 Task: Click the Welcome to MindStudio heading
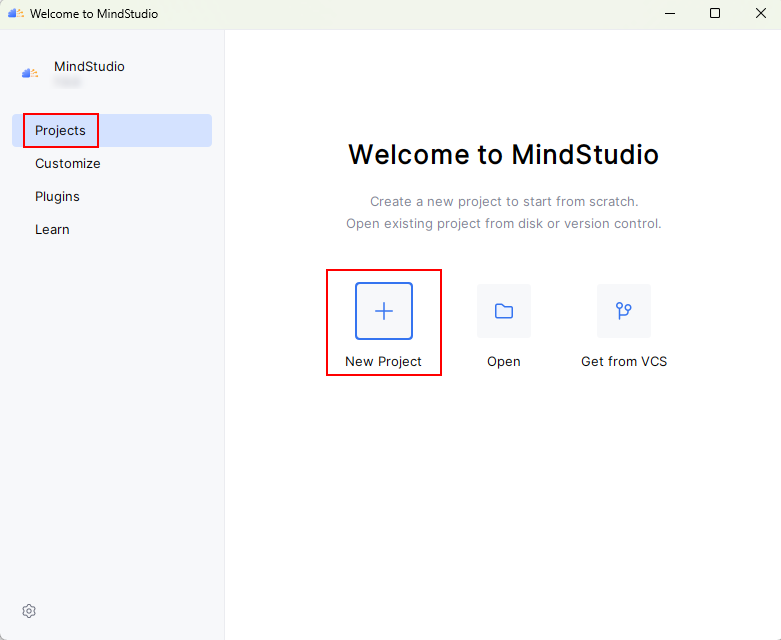point(503,154)
